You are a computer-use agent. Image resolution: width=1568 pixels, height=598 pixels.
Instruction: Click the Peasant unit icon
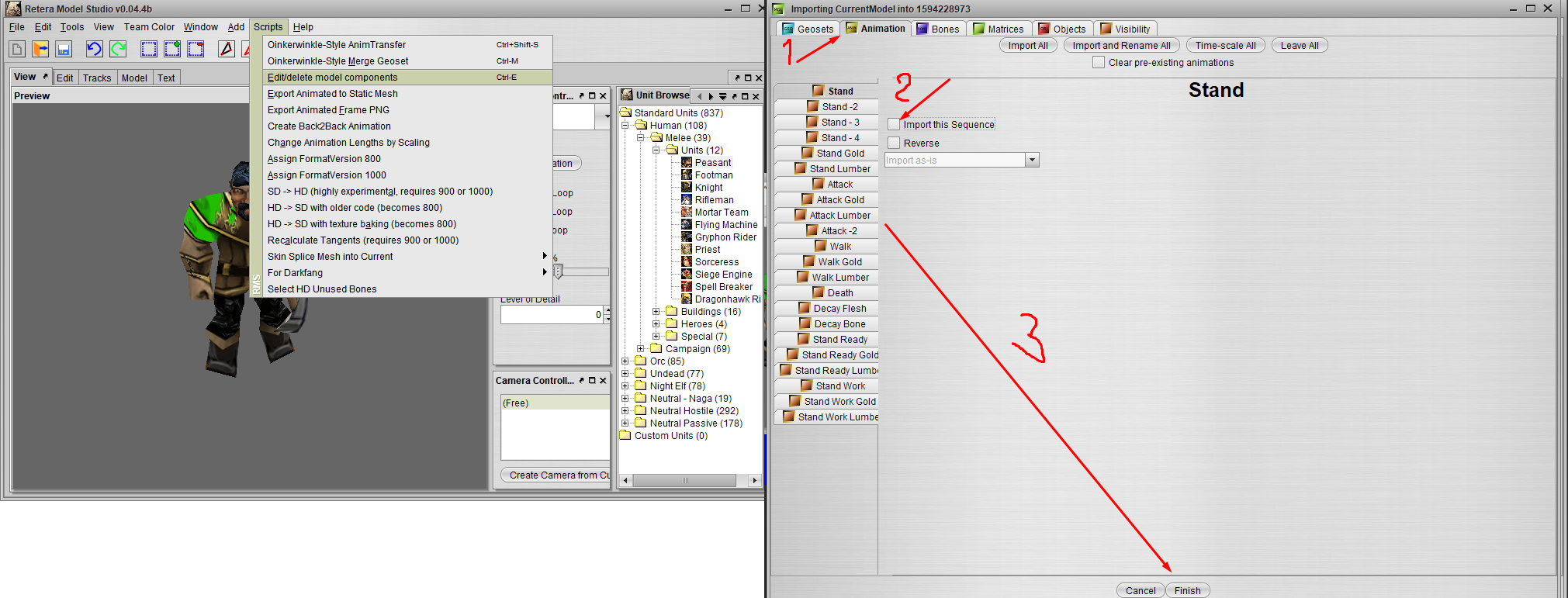click(x=687, y=163)
